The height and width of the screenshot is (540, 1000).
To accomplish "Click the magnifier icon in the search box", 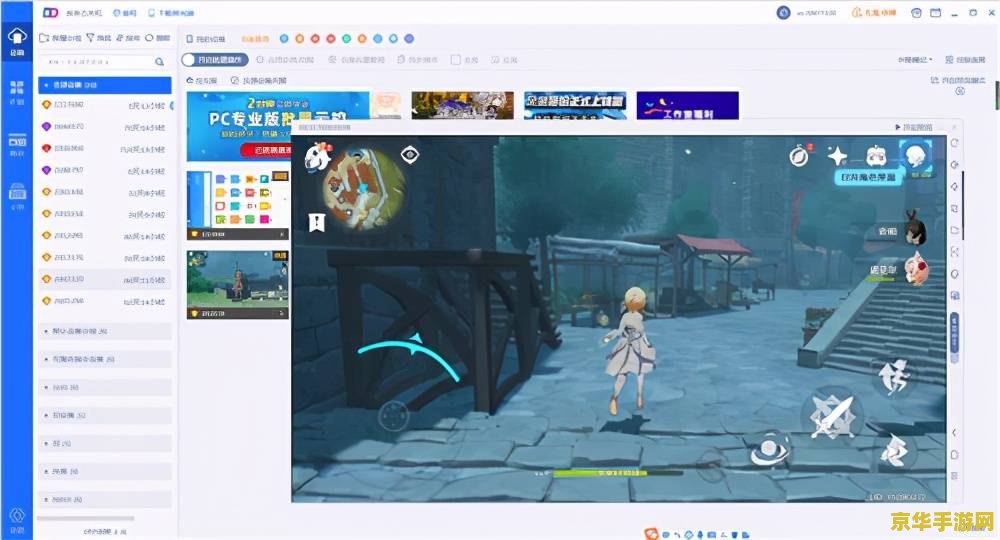I will tap(159, 62).
